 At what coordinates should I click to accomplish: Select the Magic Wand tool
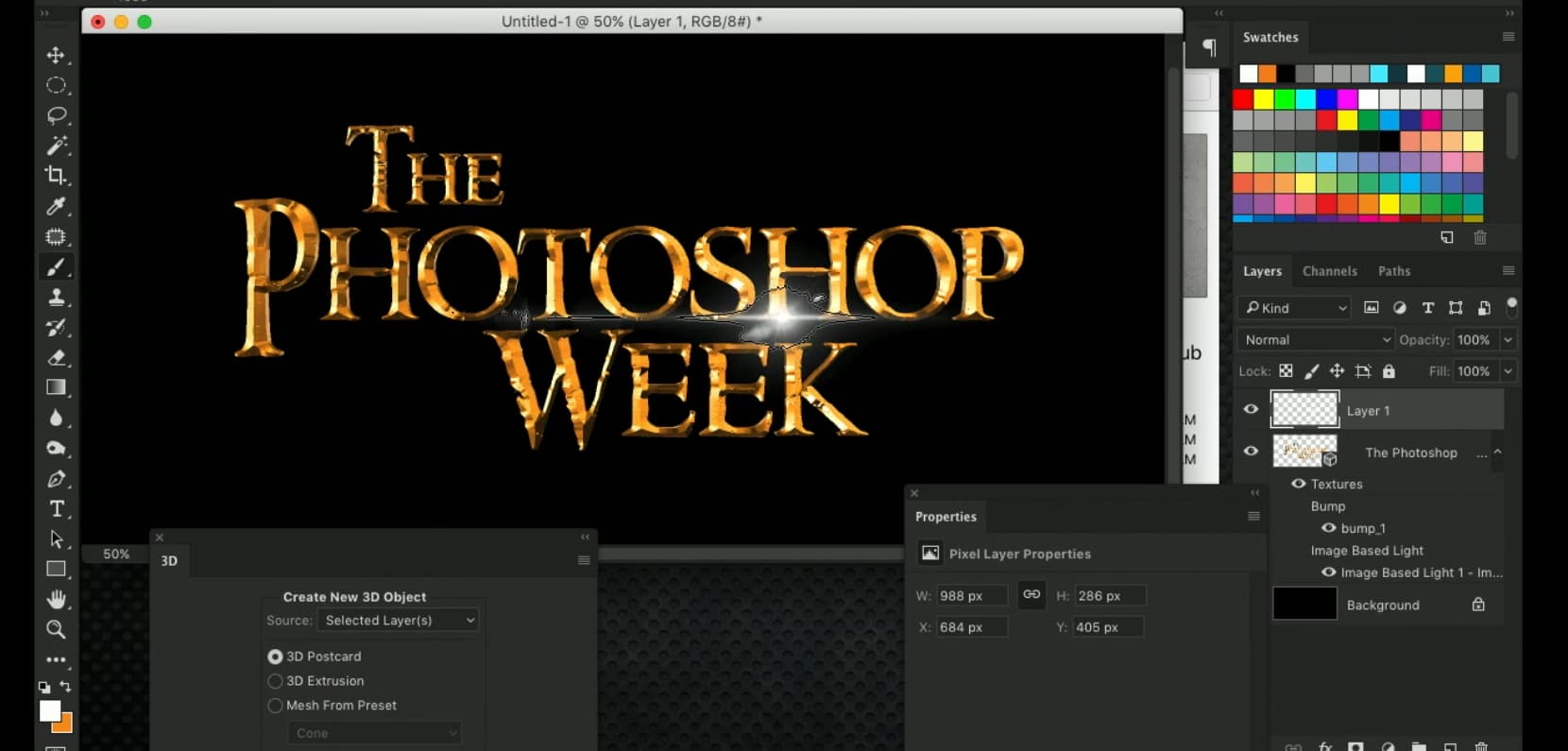pos(56,145)
